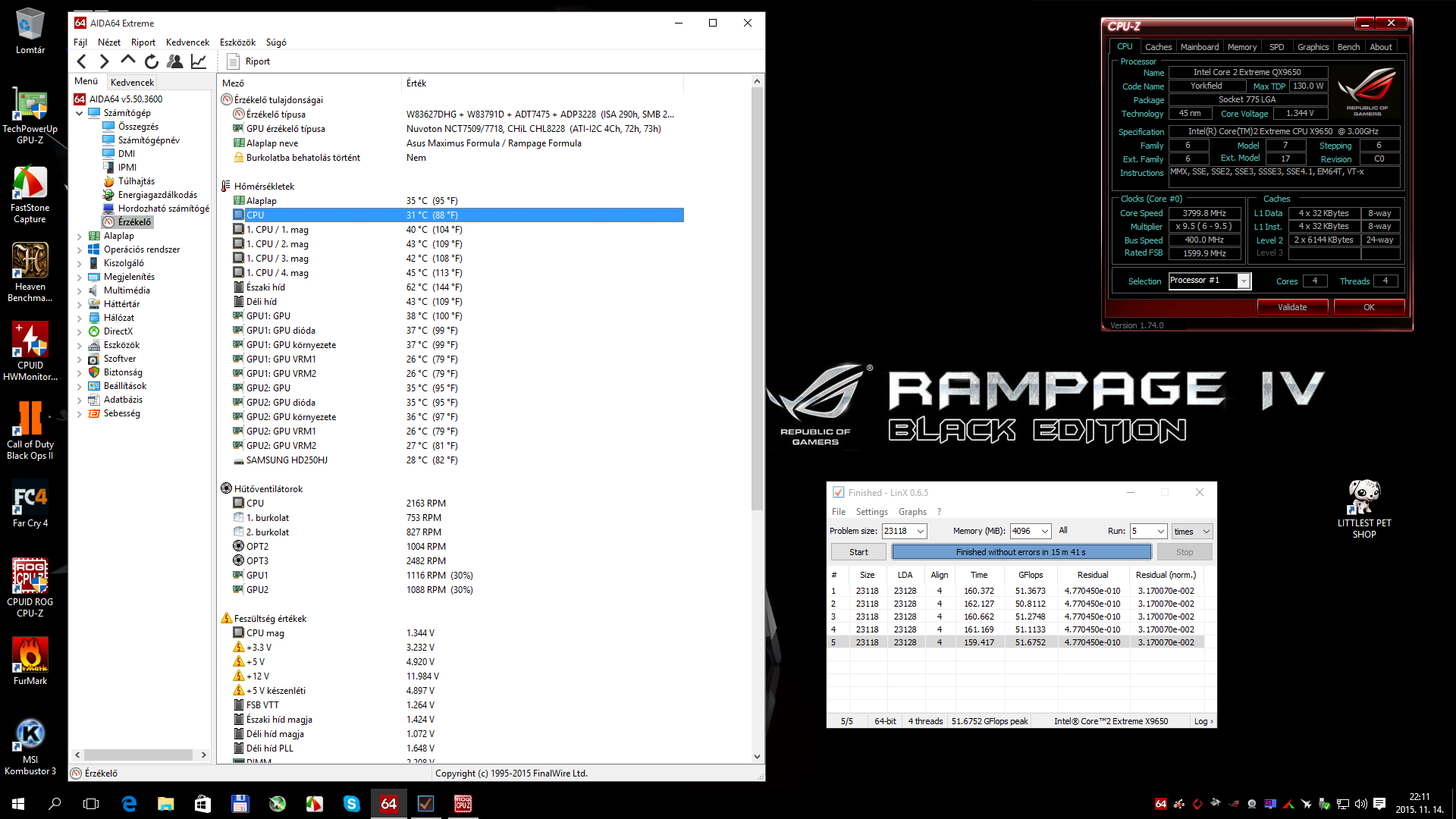
Task: Open FastStone Capture desktop icon
Action: tap(30, 195)
